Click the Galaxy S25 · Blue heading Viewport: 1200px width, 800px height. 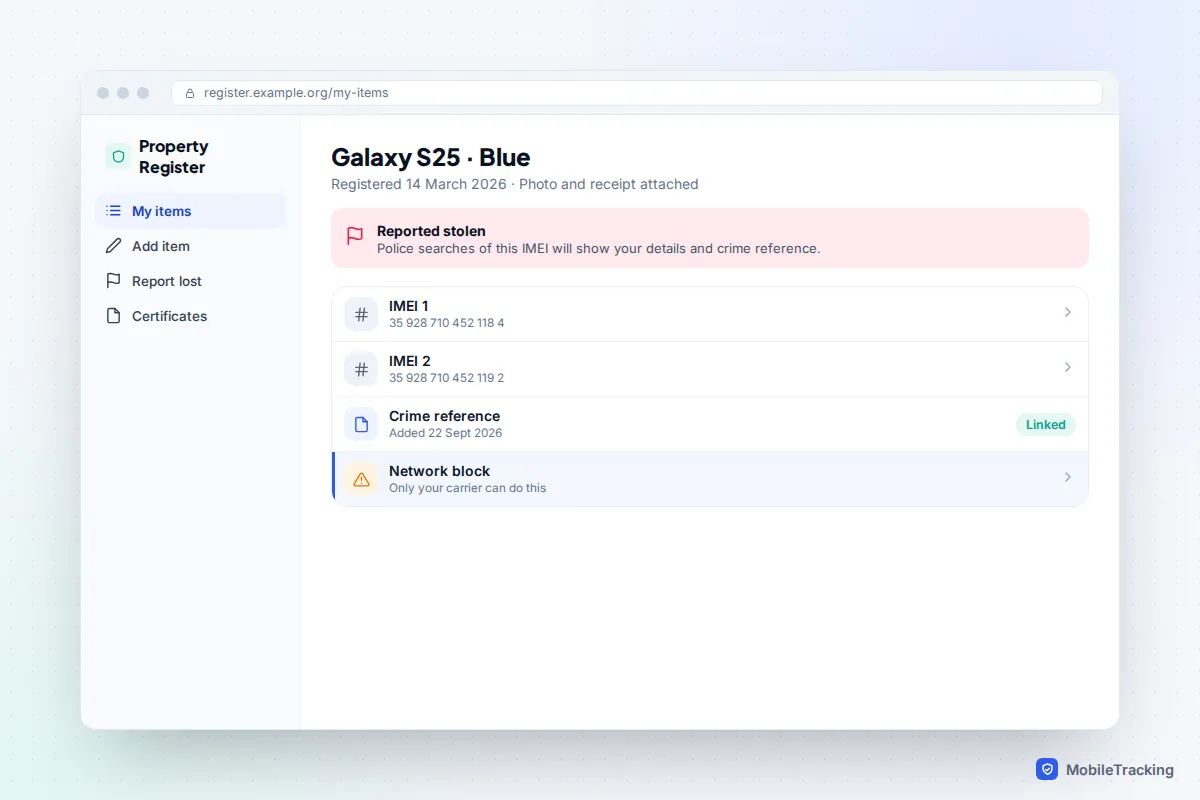tap(431, 157)
